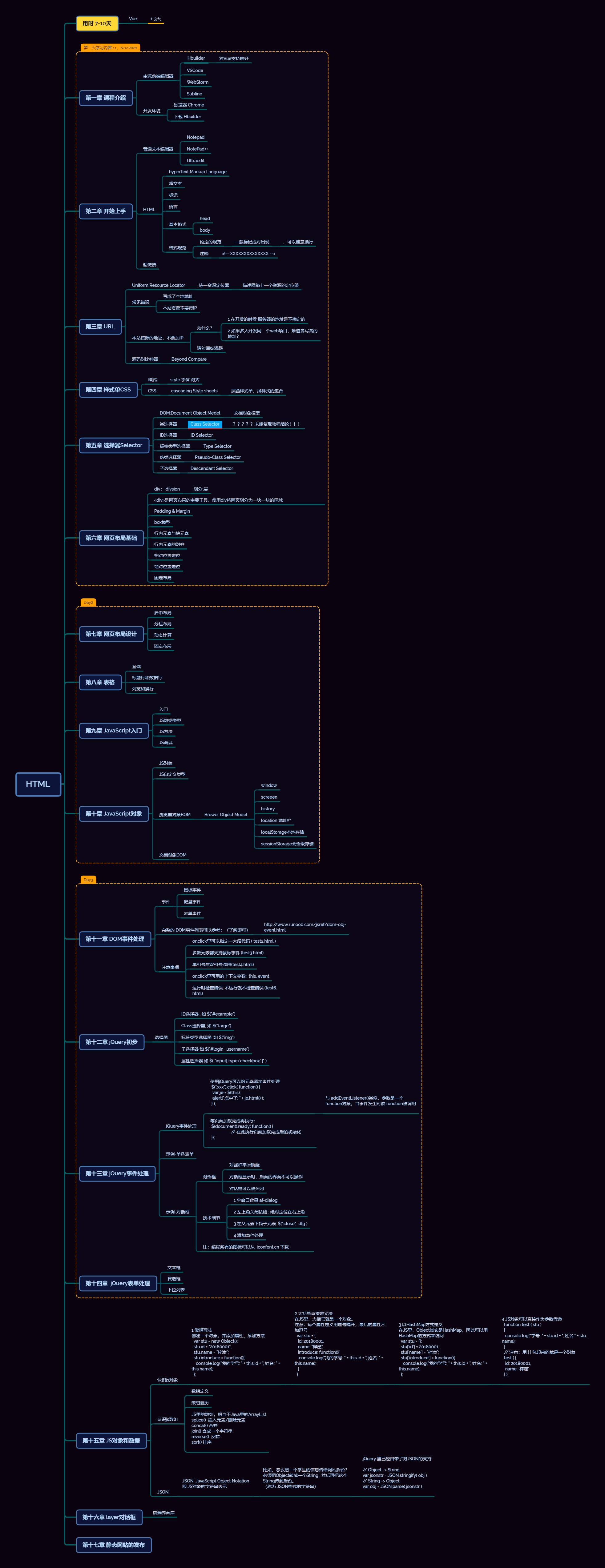
Task: Select the 第三章 URL node
Action: click(100, 327)
